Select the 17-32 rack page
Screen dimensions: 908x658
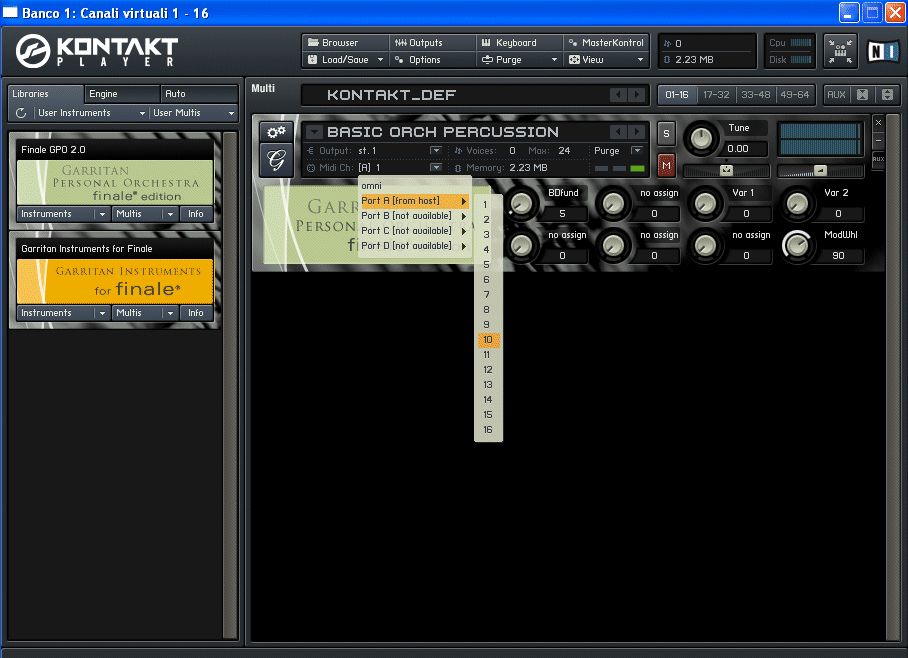716,94
